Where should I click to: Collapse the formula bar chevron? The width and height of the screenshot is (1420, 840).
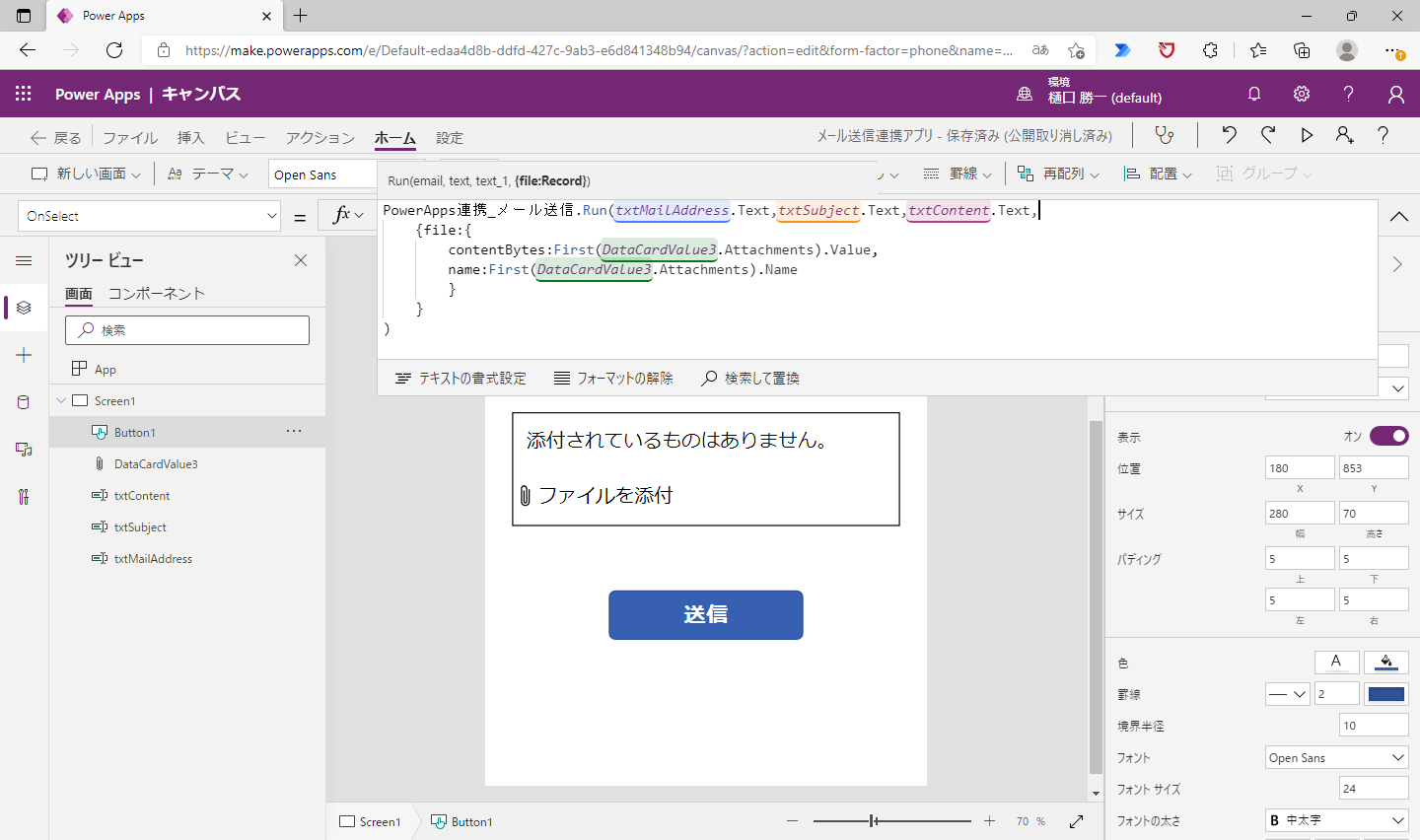[1398, 216]
